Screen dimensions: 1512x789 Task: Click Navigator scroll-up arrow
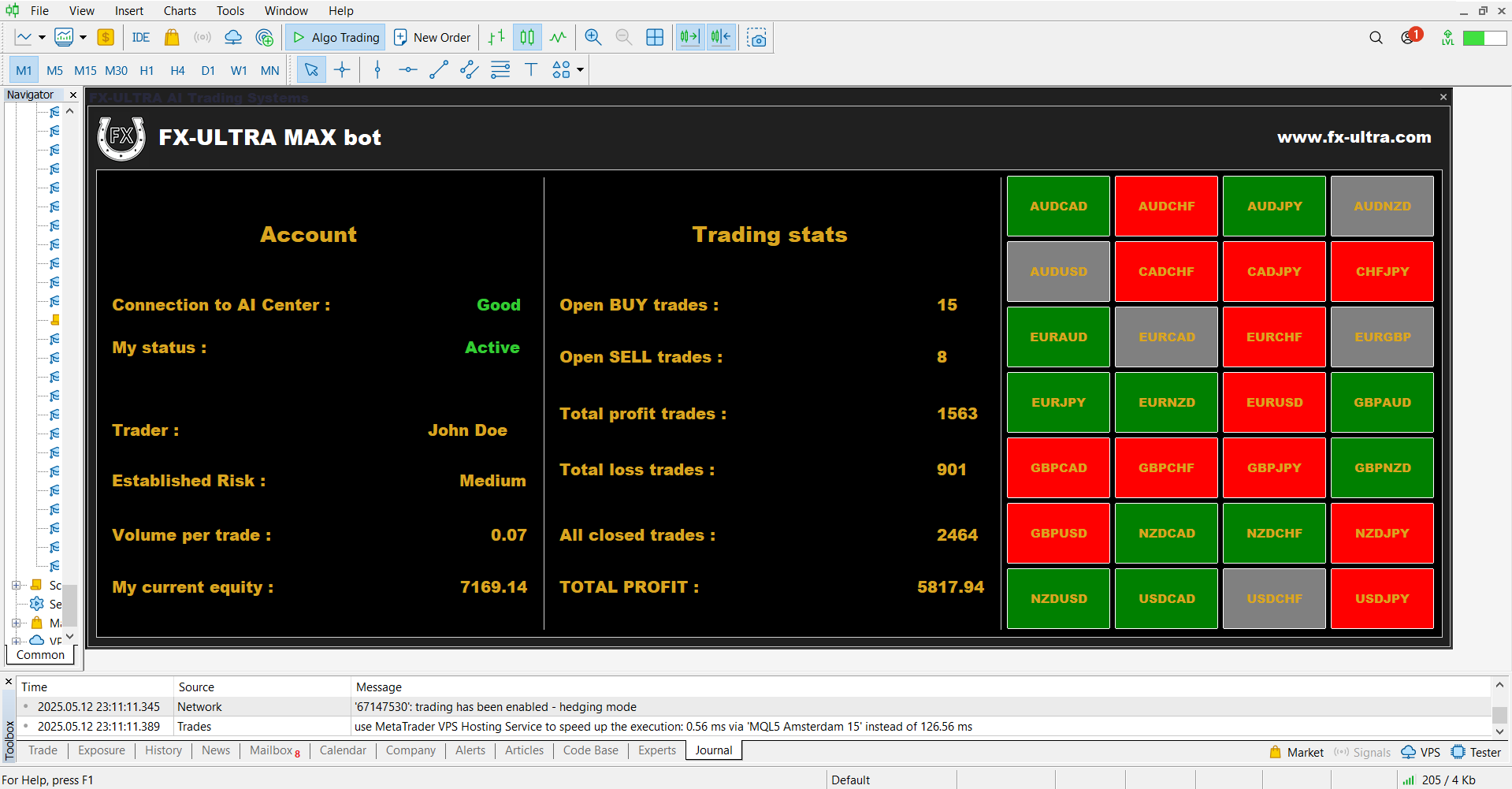pyautogui.click(x=70, y=111)
